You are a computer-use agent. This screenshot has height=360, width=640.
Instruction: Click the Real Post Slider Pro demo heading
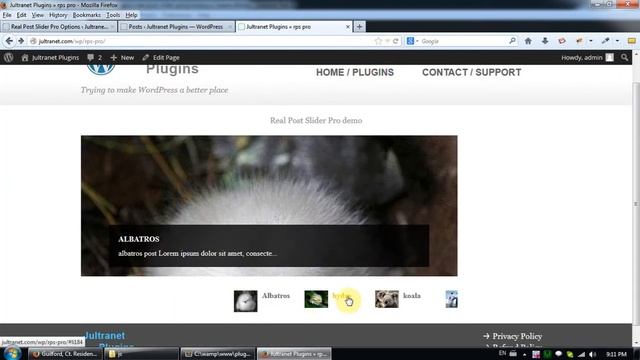pyautogui.click(x=316, y=120)
